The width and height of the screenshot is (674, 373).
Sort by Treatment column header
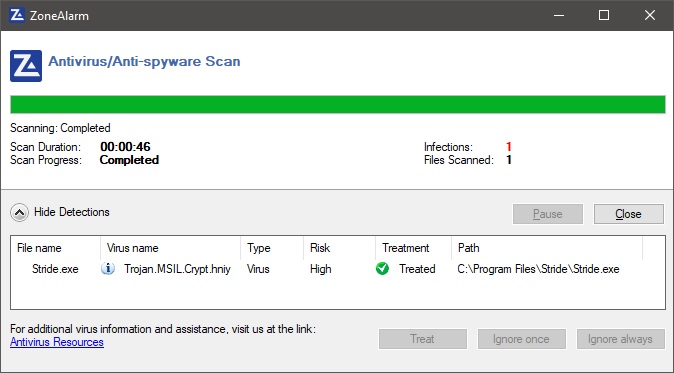[x=414, y=248]
